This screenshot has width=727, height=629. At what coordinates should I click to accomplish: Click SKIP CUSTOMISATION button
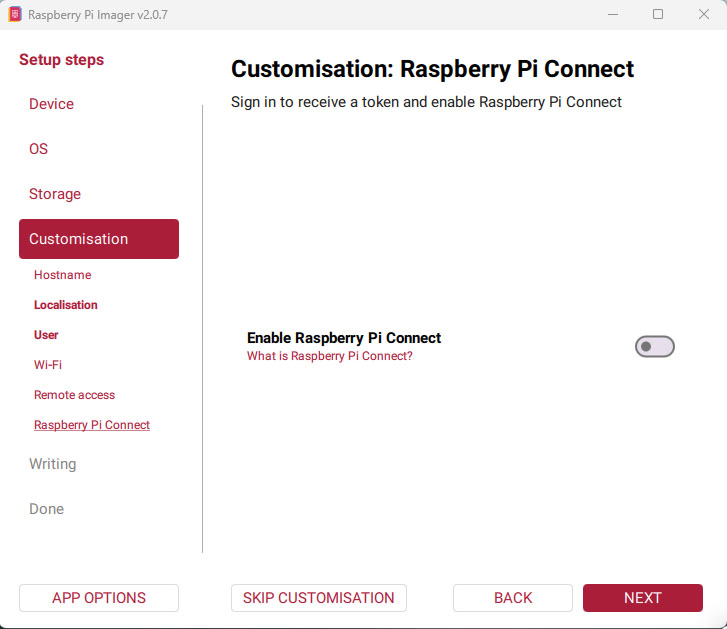[319, 598]
